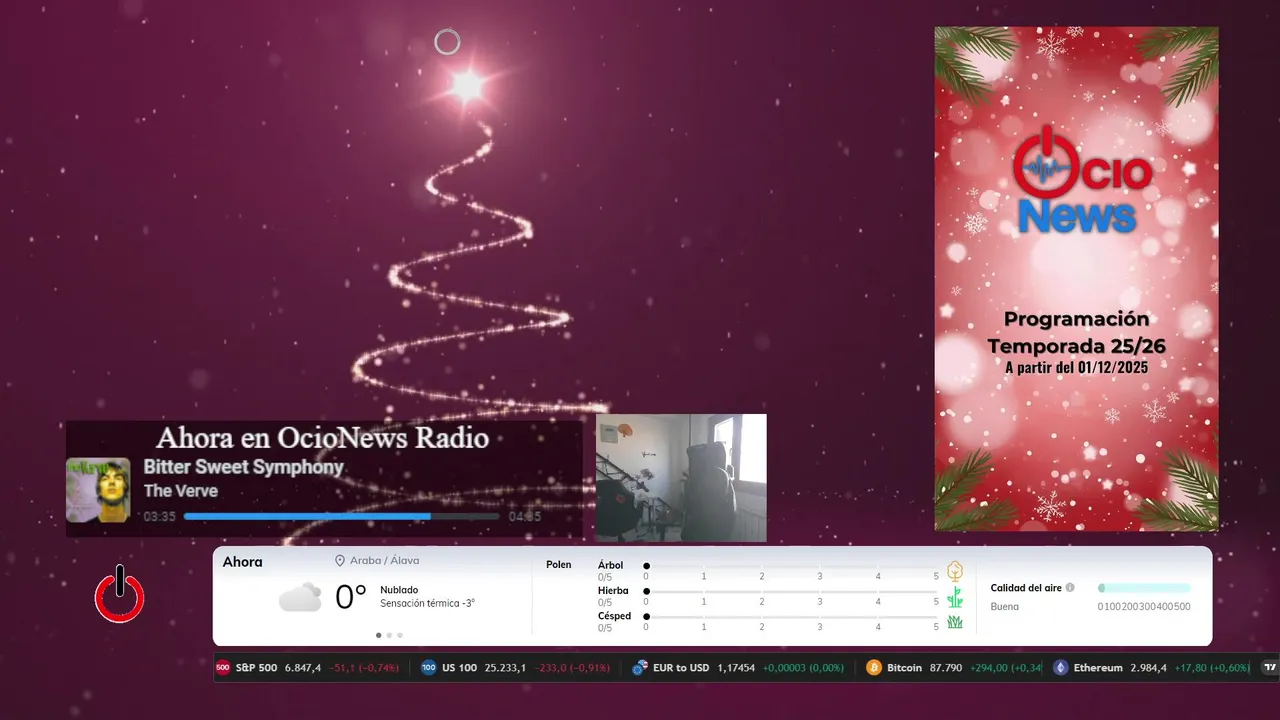Click the 'Calidad del aire' label

(x=1026, y=588)
